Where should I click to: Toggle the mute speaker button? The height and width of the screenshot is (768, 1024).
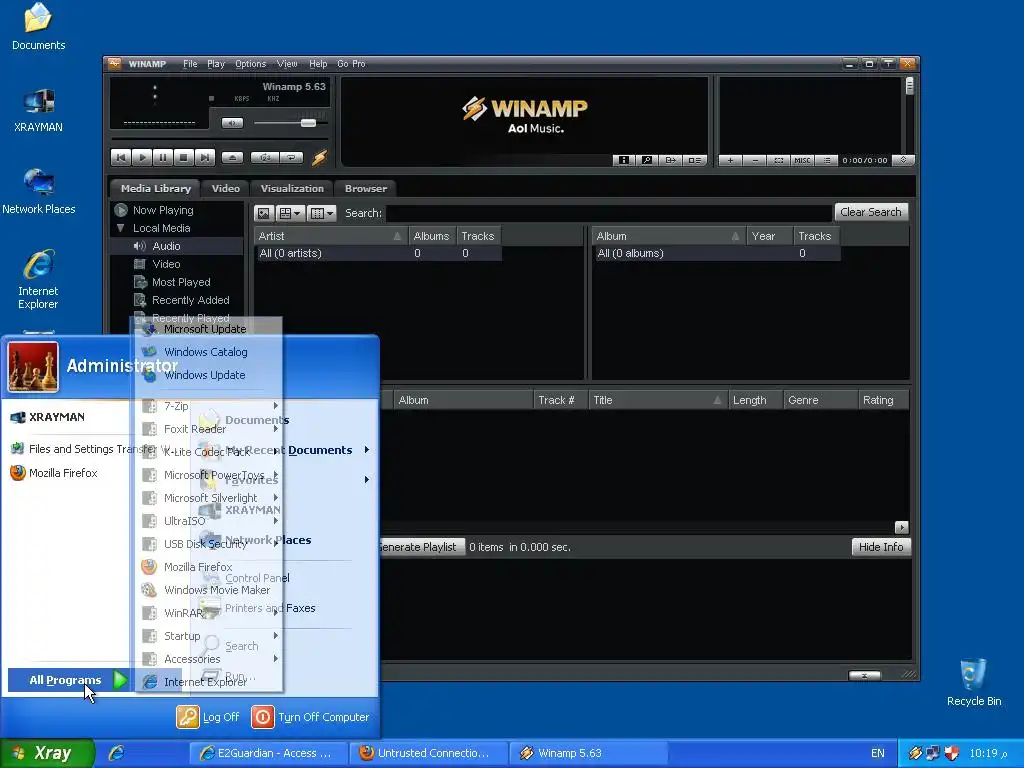[x=232, y=123]
